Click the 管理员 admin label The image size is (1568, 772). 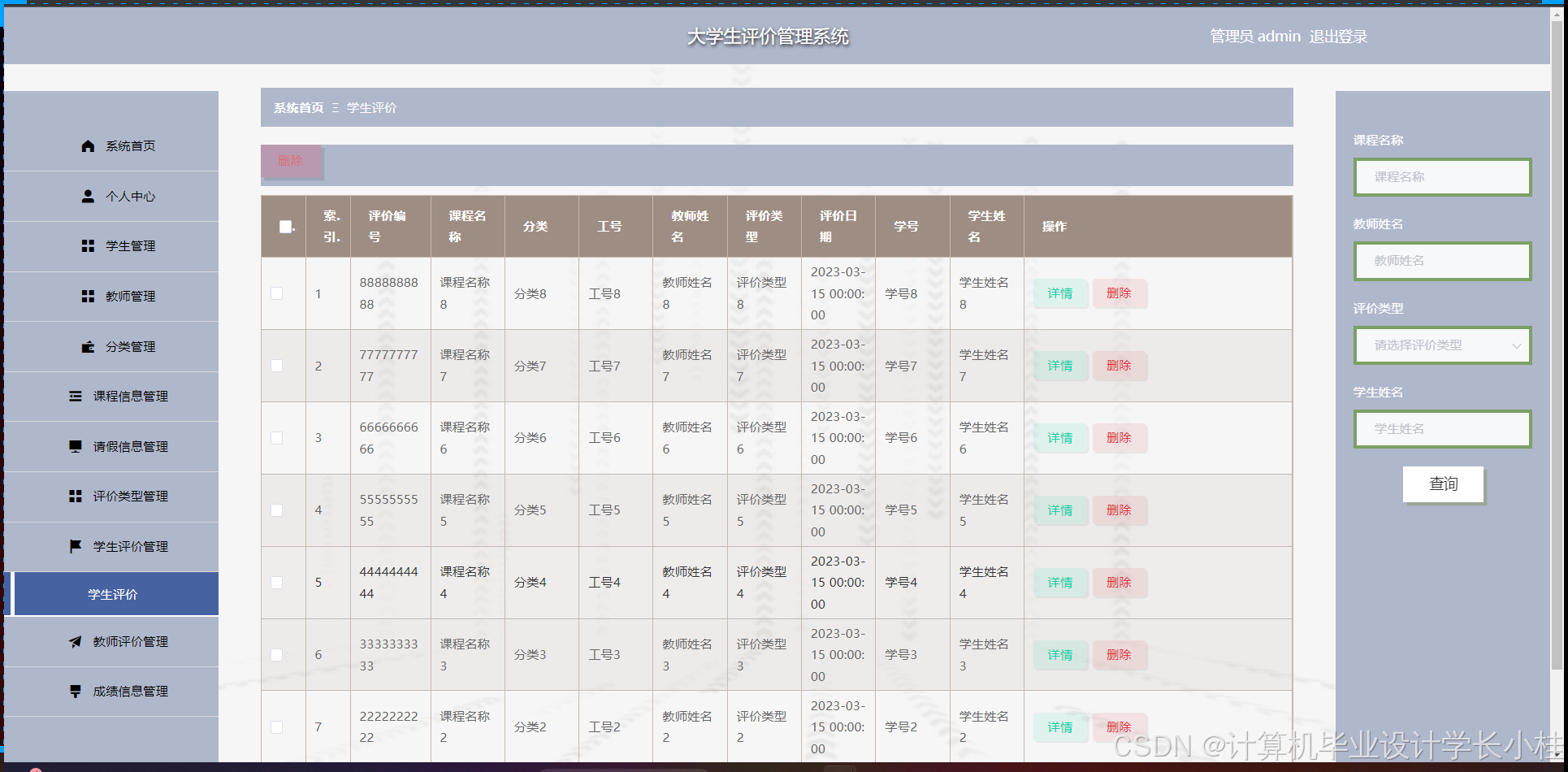(x=1255, y=37)
